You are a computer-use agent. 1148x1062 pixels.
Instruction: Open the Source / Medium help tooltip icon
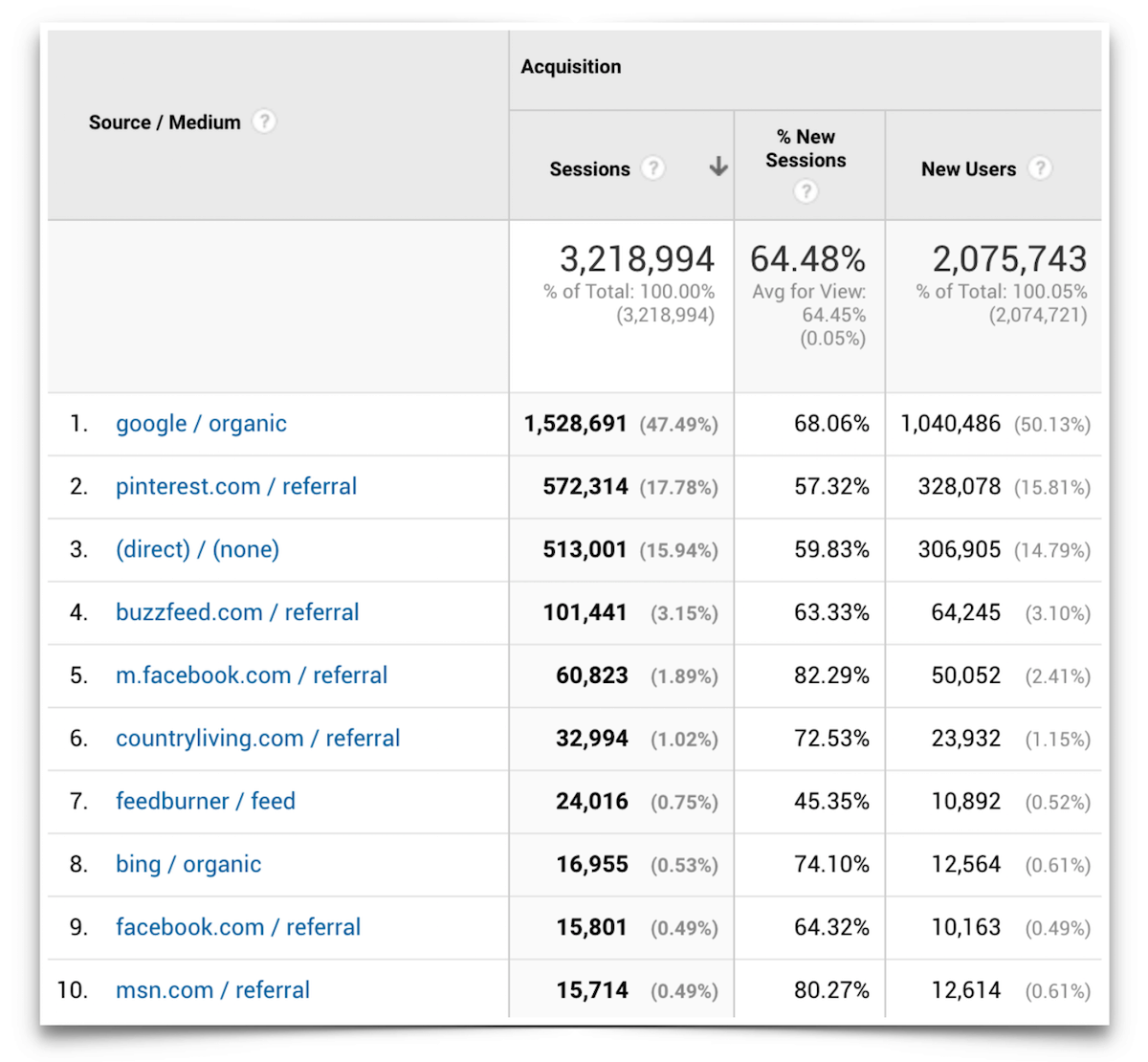click(264, 122)
